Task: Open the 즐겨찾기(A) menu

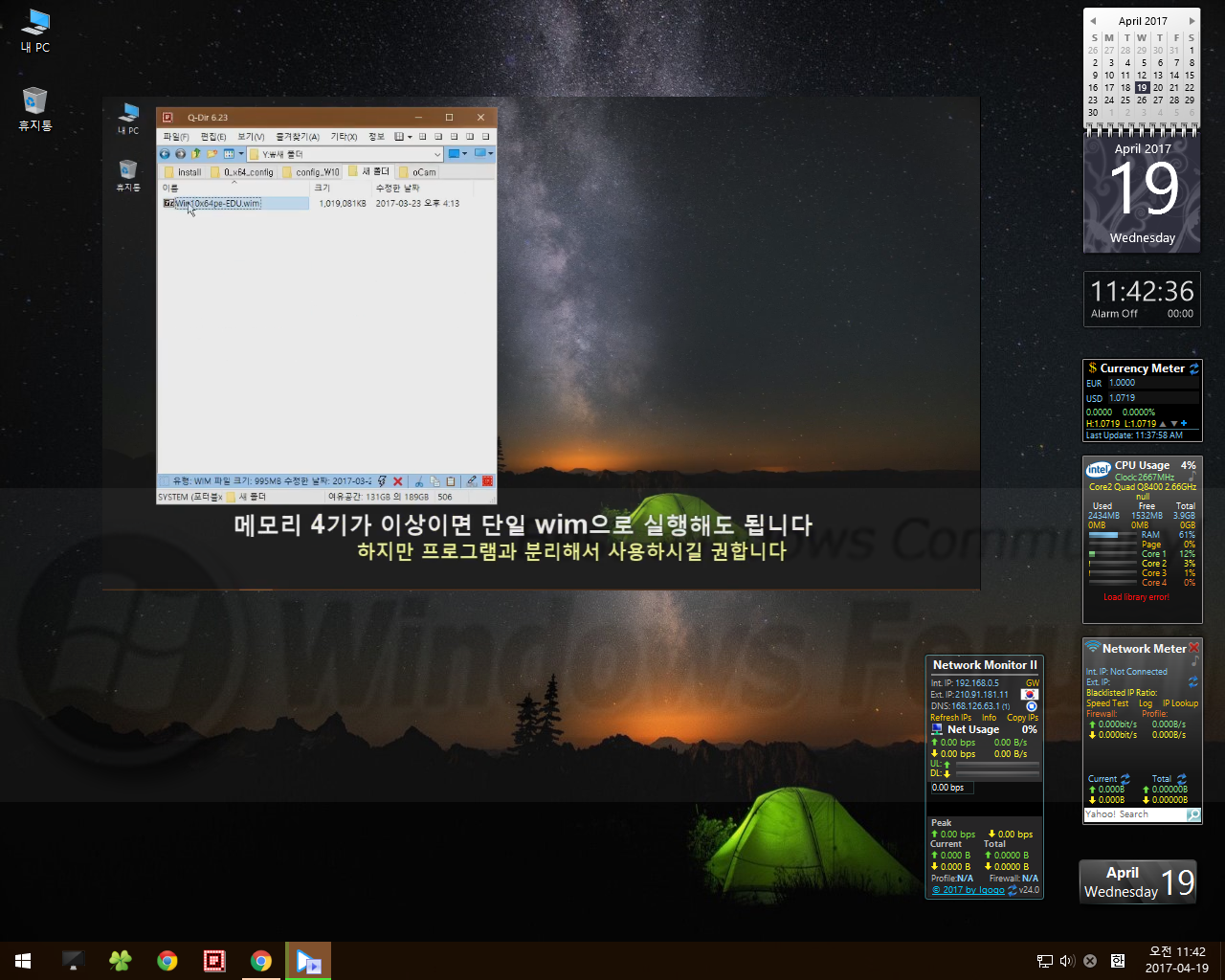Action: [x=298, y=137]
